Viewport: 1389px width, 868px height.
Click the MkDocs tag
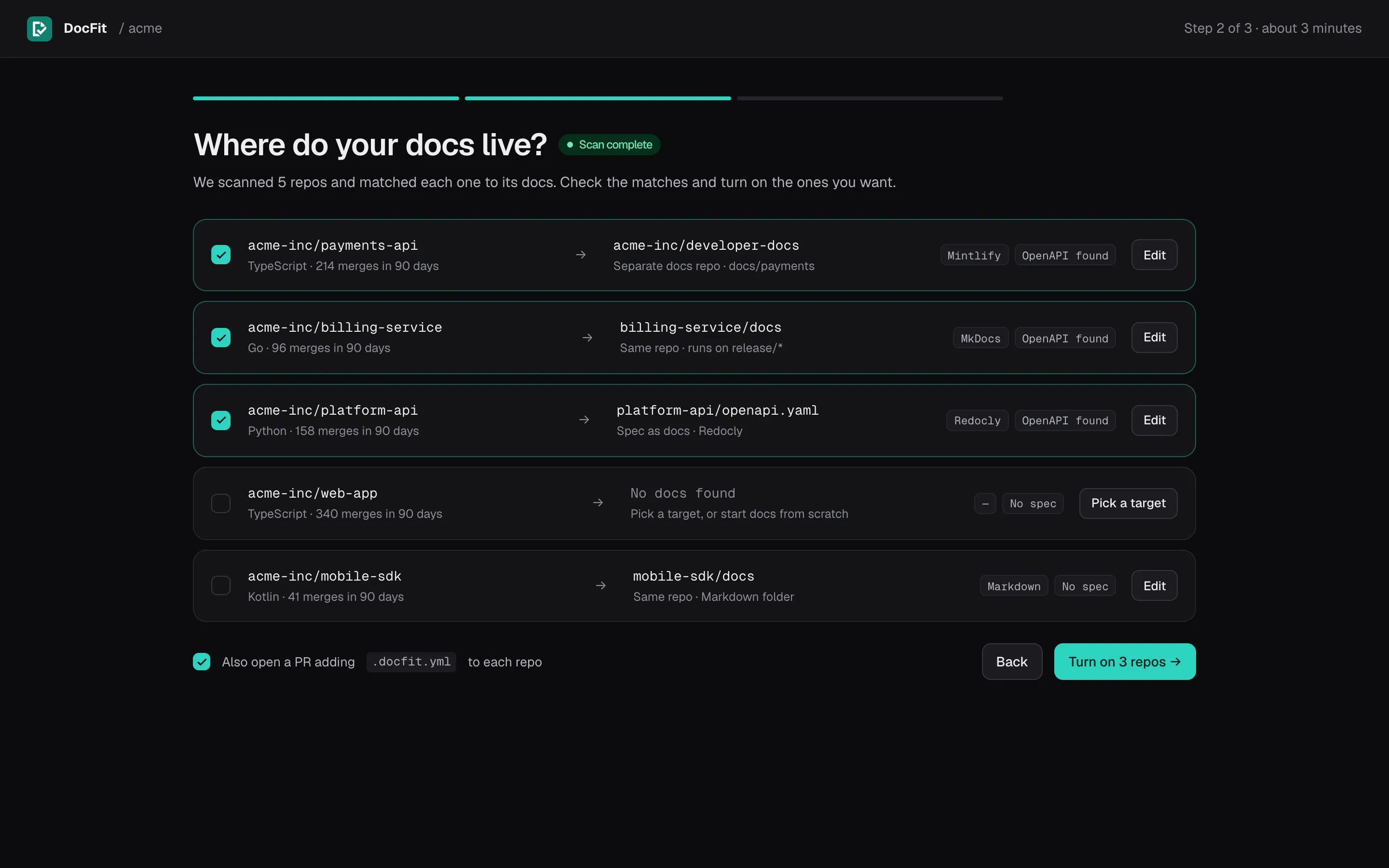(x=980, y=338)
